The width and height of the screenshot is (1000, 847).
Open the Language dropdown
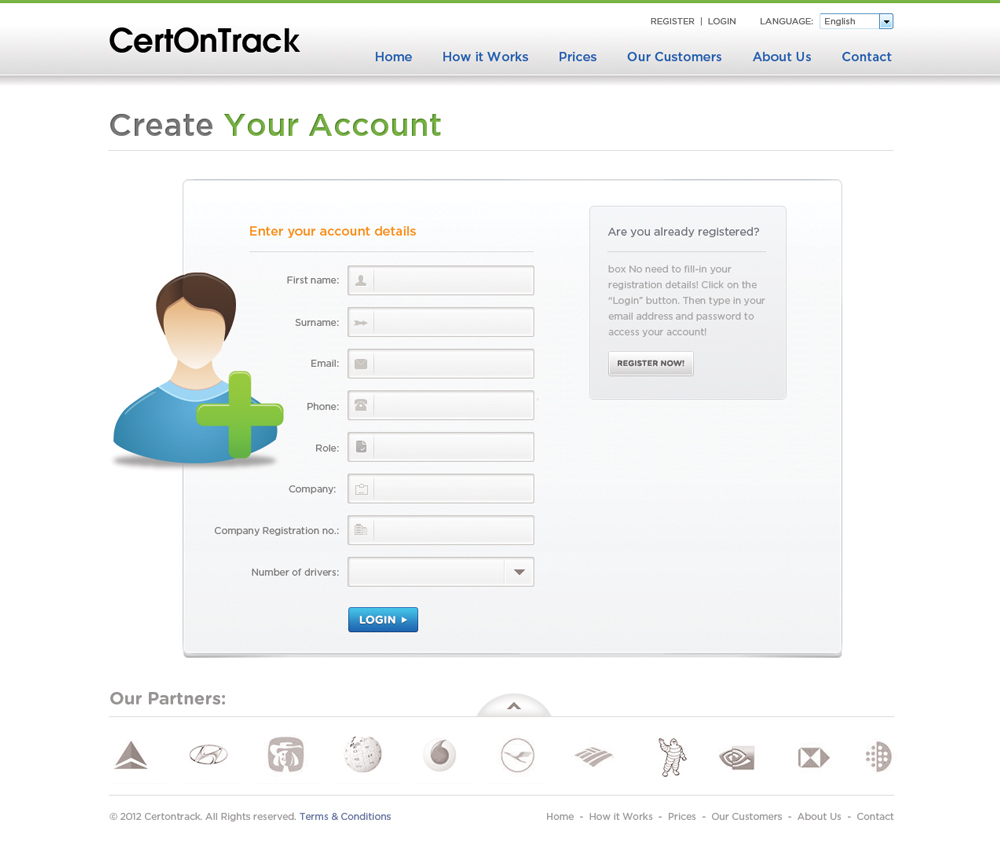coord(857,21)
